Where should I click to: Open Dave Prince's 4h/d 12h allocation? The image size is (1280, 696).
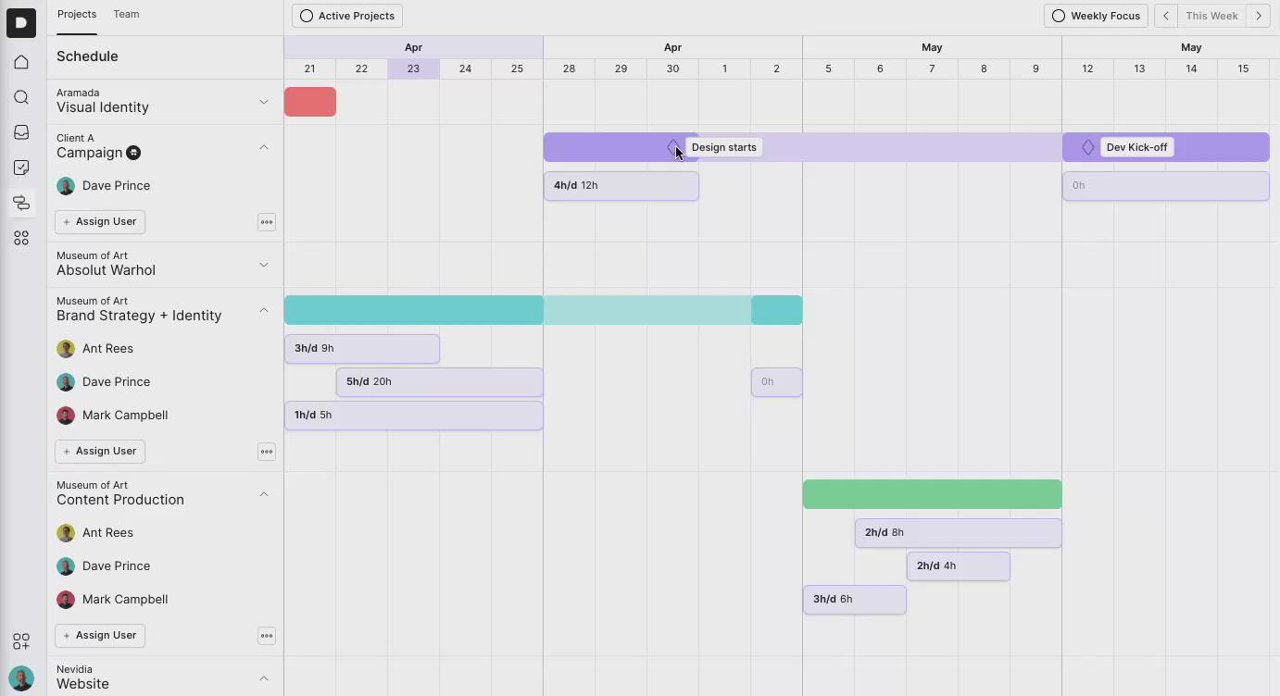click(621, 186)
